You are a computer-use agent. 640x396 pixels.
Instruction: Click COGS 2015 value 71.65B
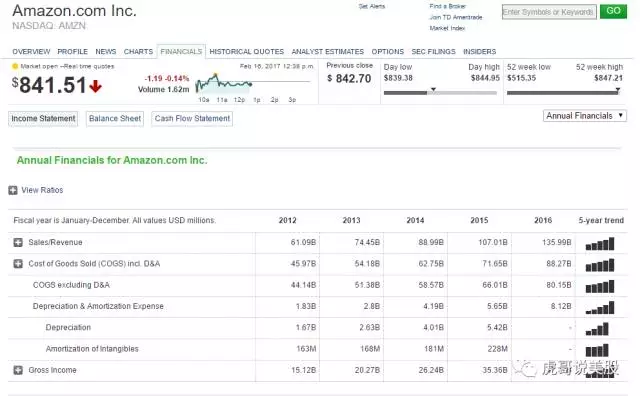[495, 264]
